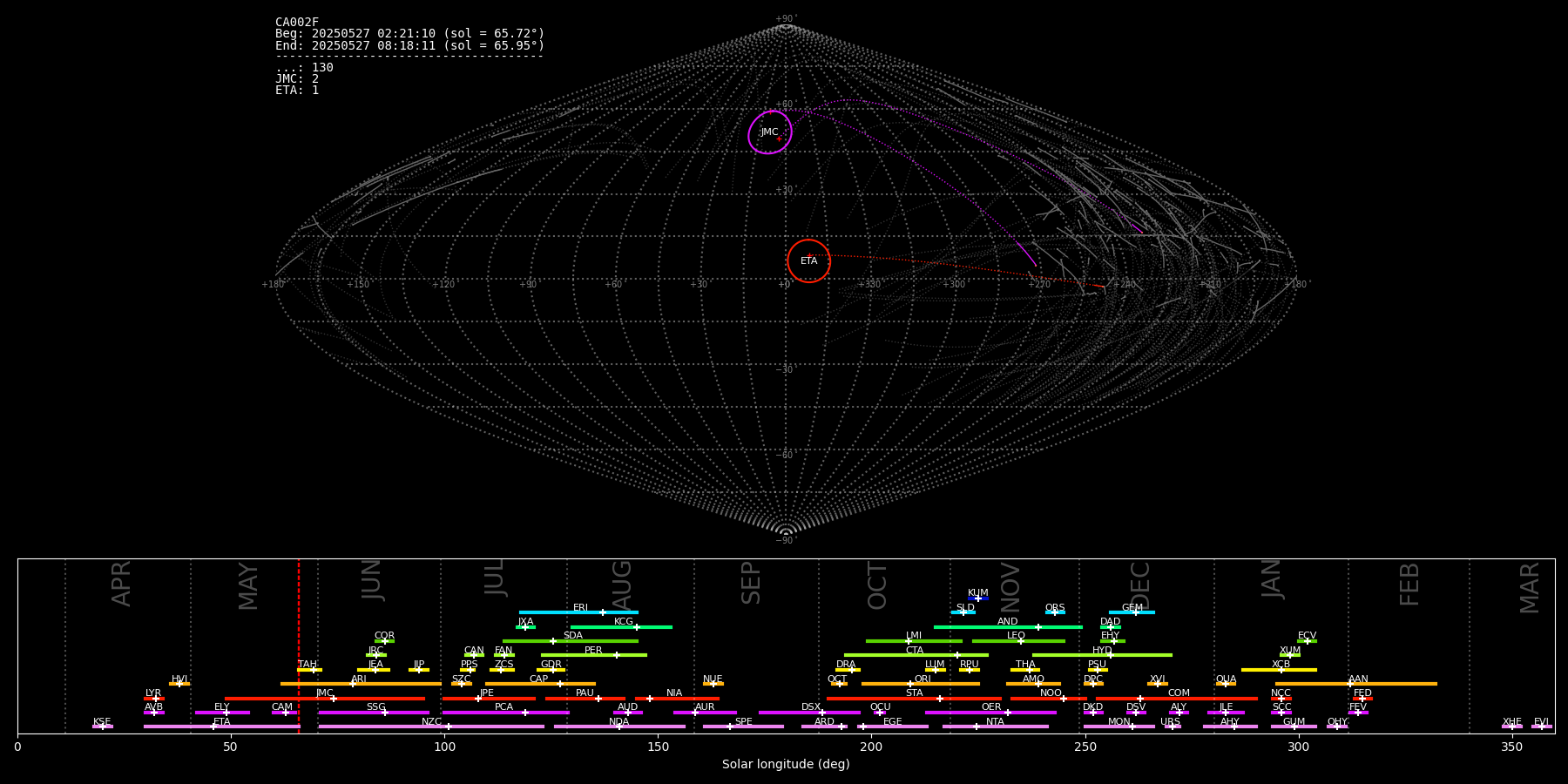Screen dimensions: 1568x784
Task: Click the -90 south pole label
Action: pos(785,540)
